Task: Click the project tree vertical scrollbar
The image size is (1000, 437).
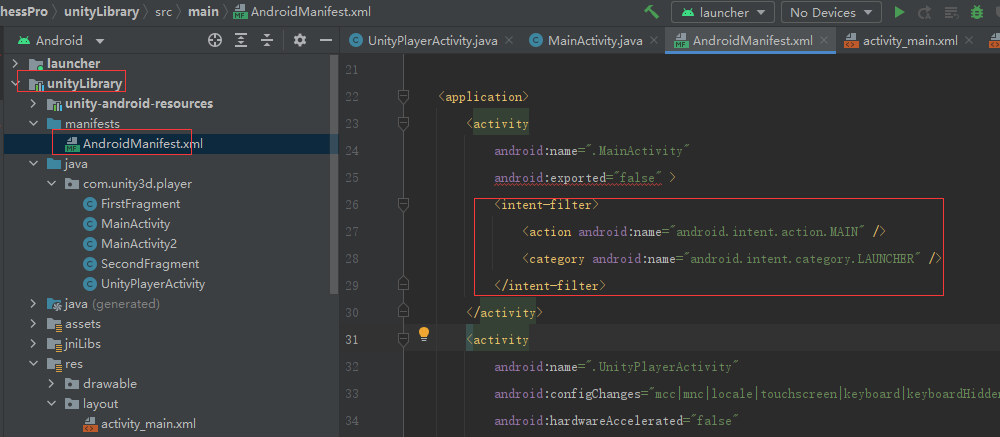Action: [334, 174]
